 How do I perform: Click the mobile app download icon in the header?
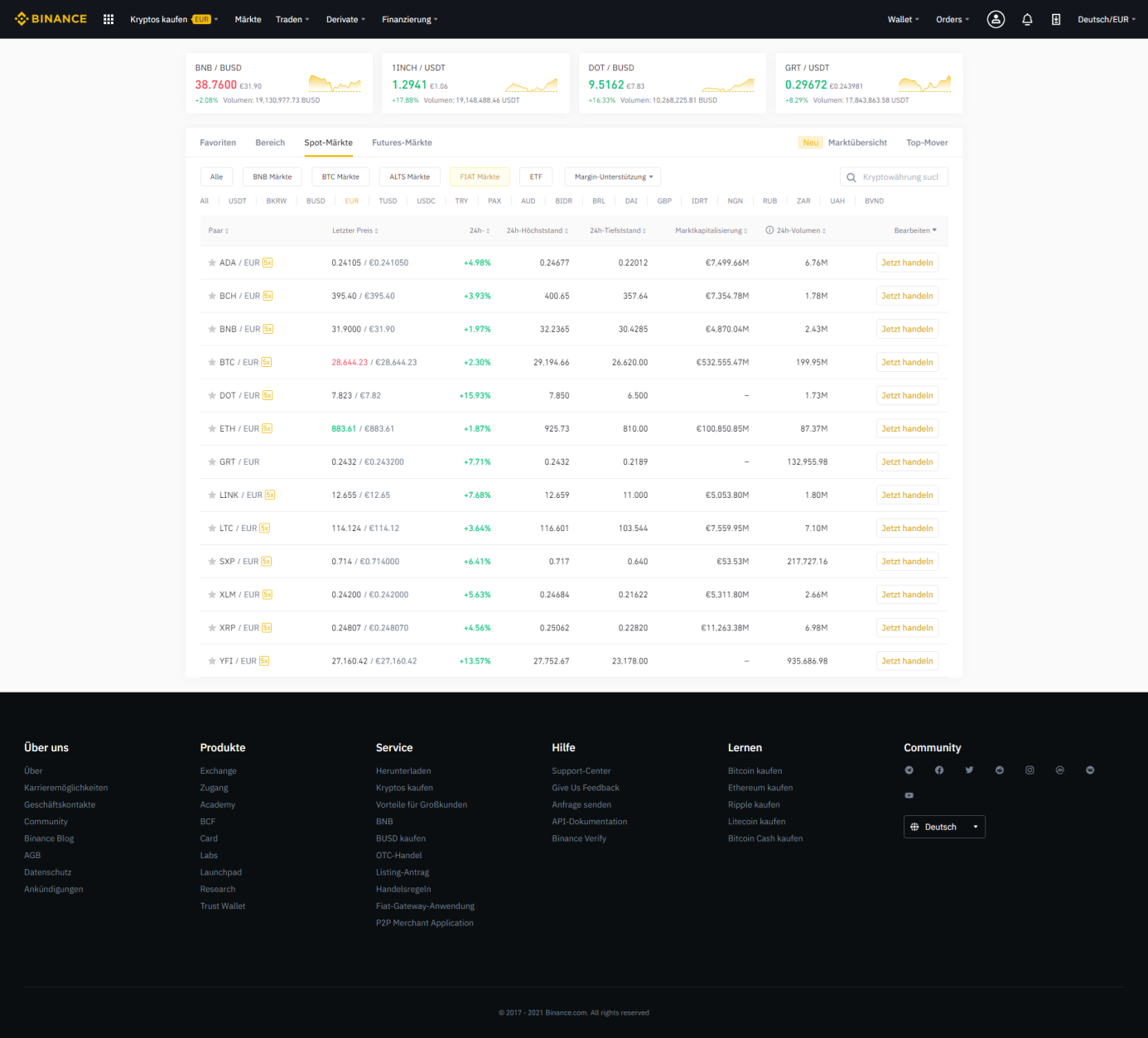(1056, 19)
